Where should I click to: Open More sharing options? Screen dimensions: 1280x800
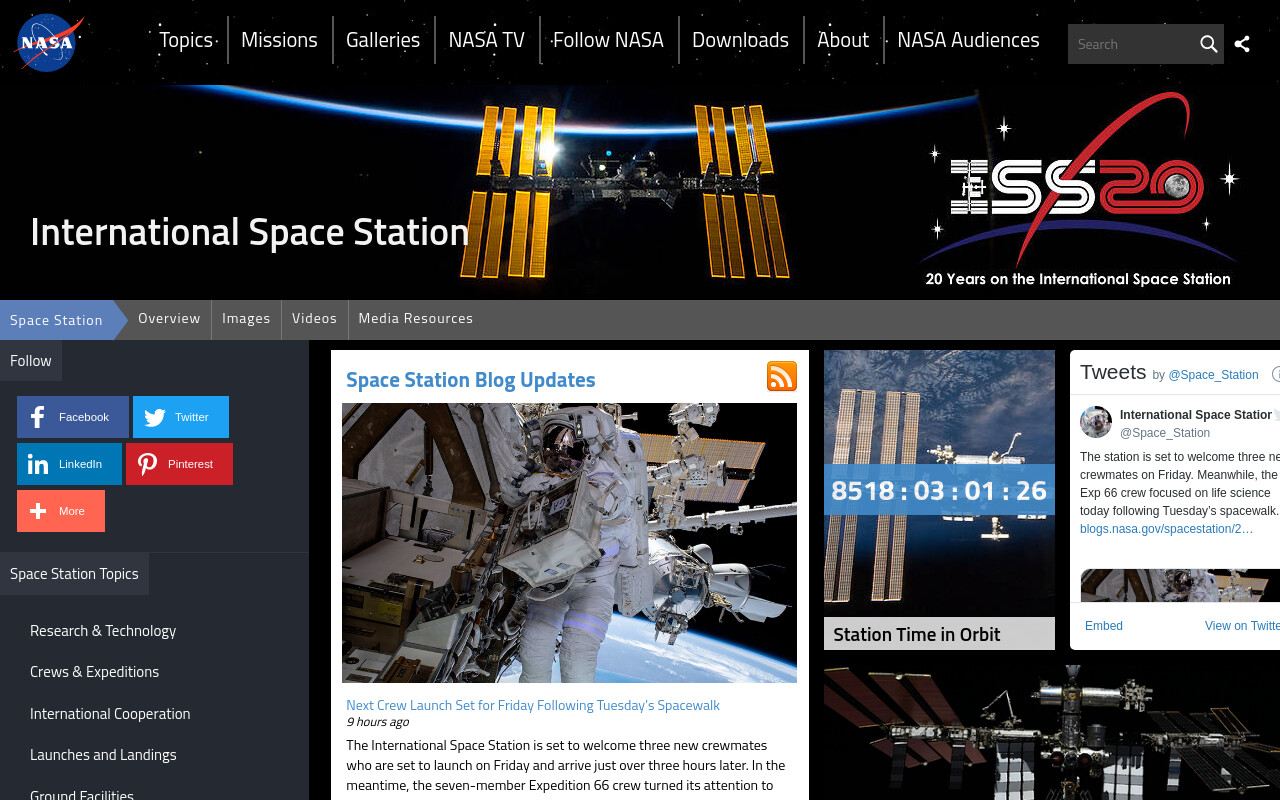[x=61, y=511]
